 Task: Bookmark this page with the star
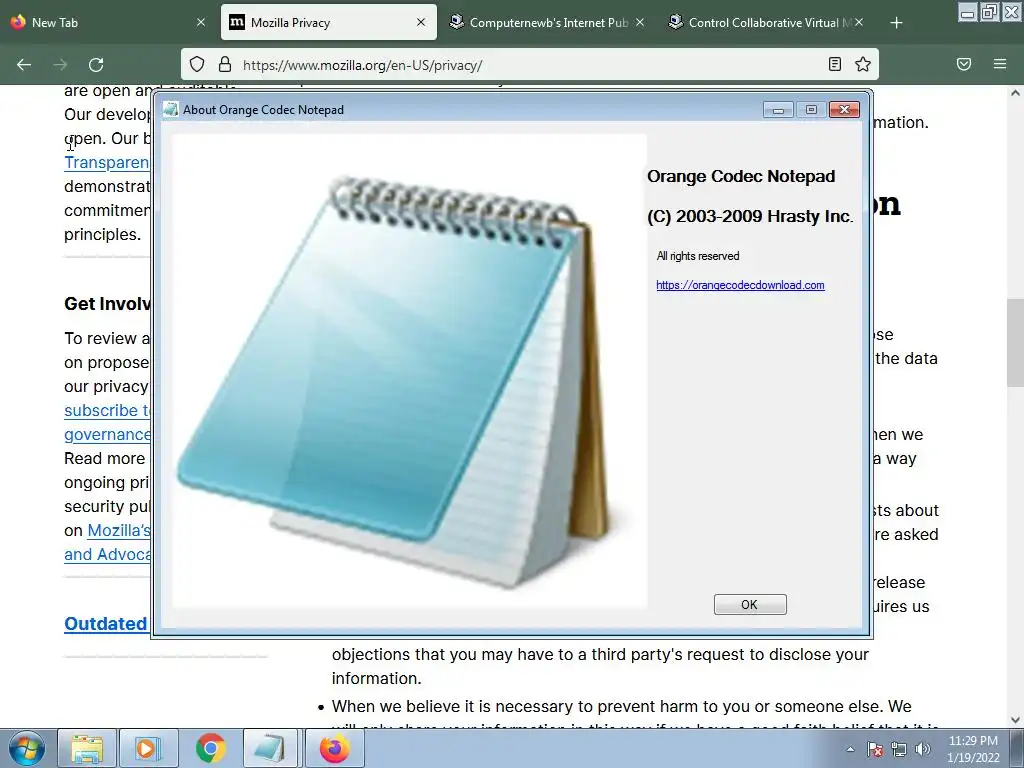tap(863, 64)
